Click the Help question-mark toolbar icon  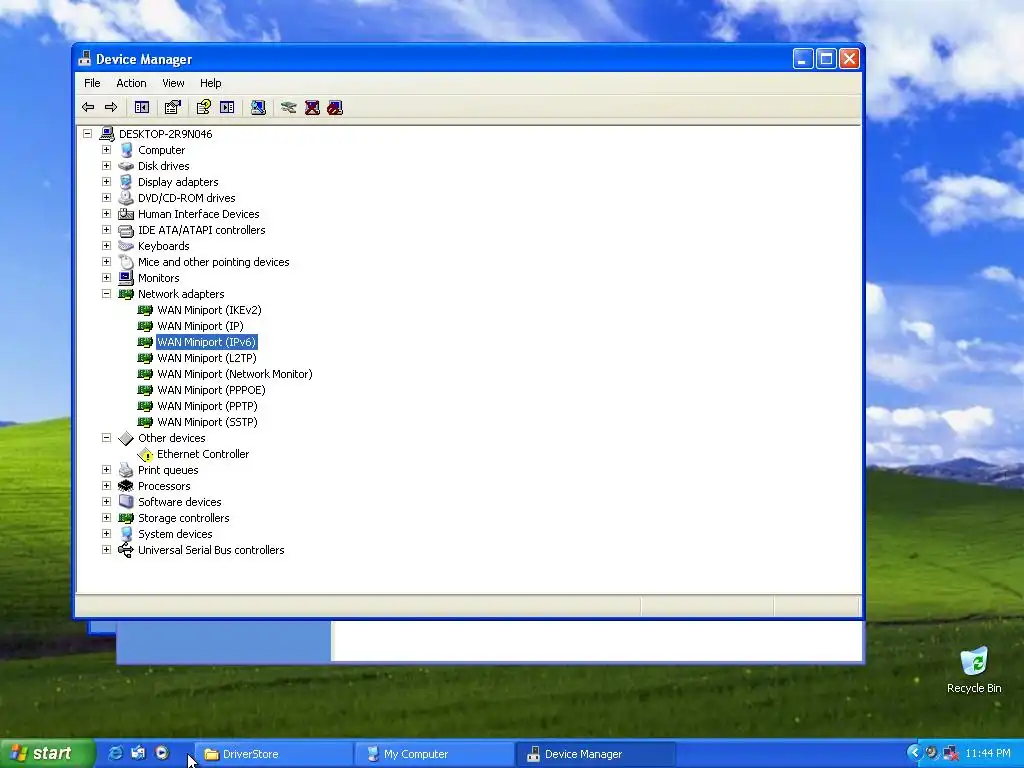[x=204, y=107]
